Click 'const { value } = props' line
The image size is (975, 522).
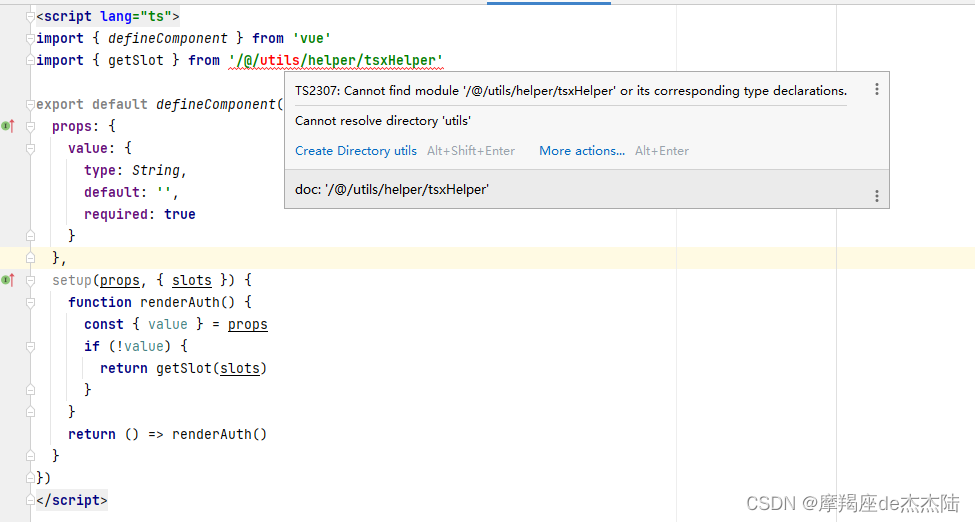[x=176, y=325]
